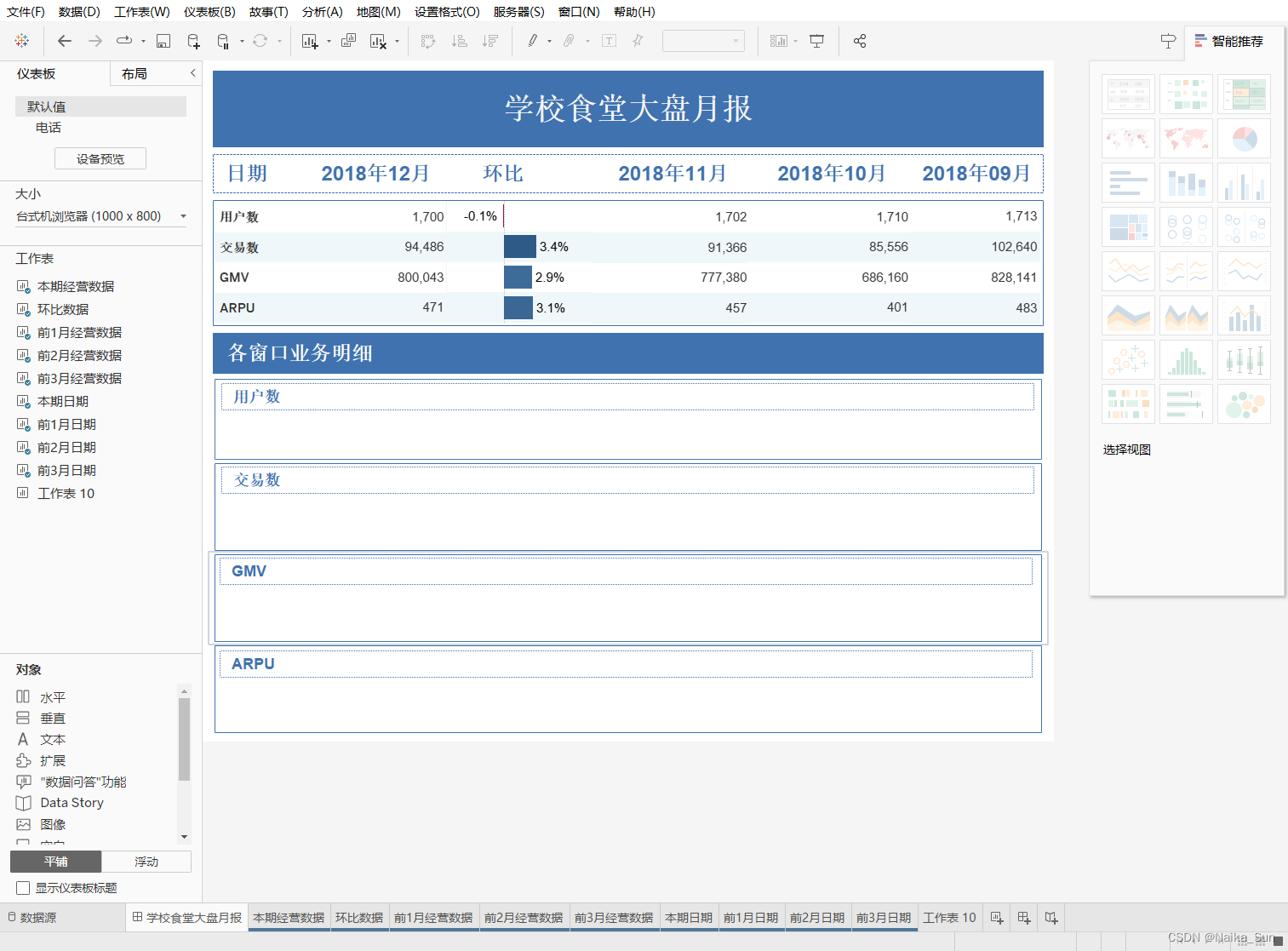The height and width of the screenshot is (951, 1288).
Task: Choose the treemap chart in Show Me
Action: coord(1128,226)
